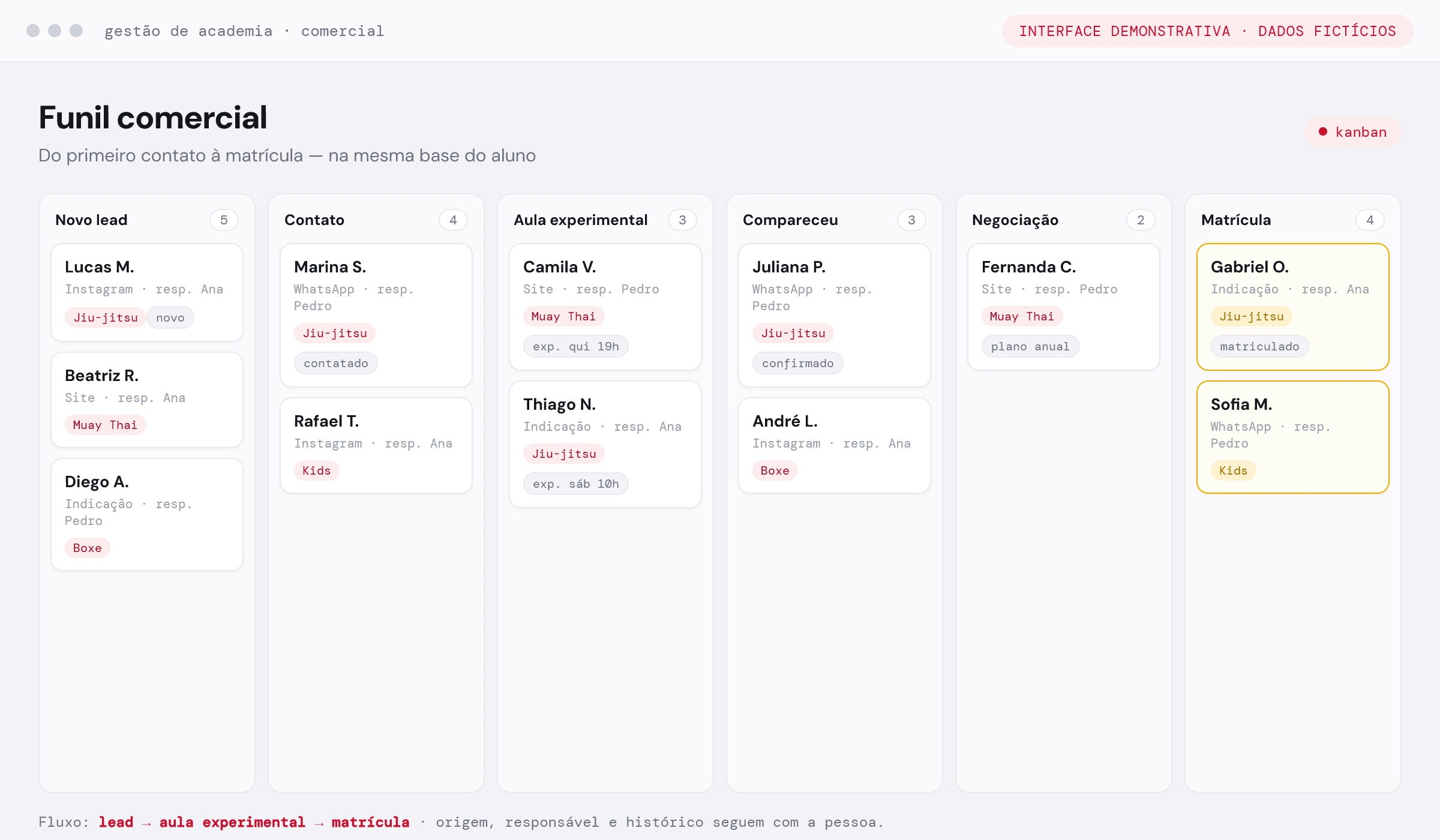Click the Novo lead count badge

pyautogui.click(x=224, y=220)
